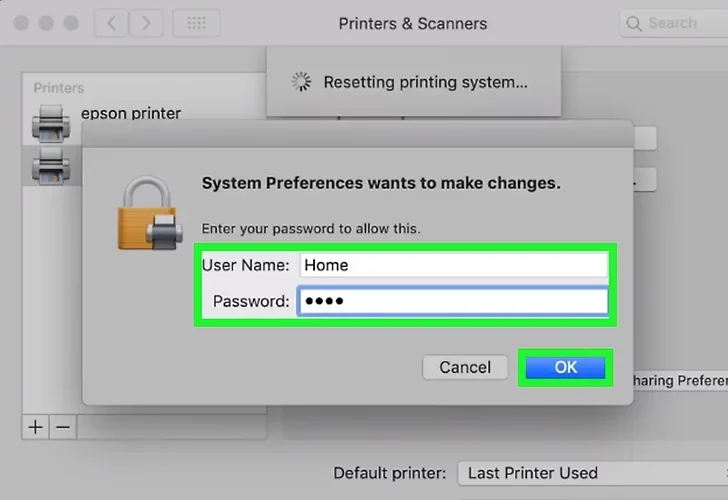Select the second printer icon in list

click(x=51, y=166)
